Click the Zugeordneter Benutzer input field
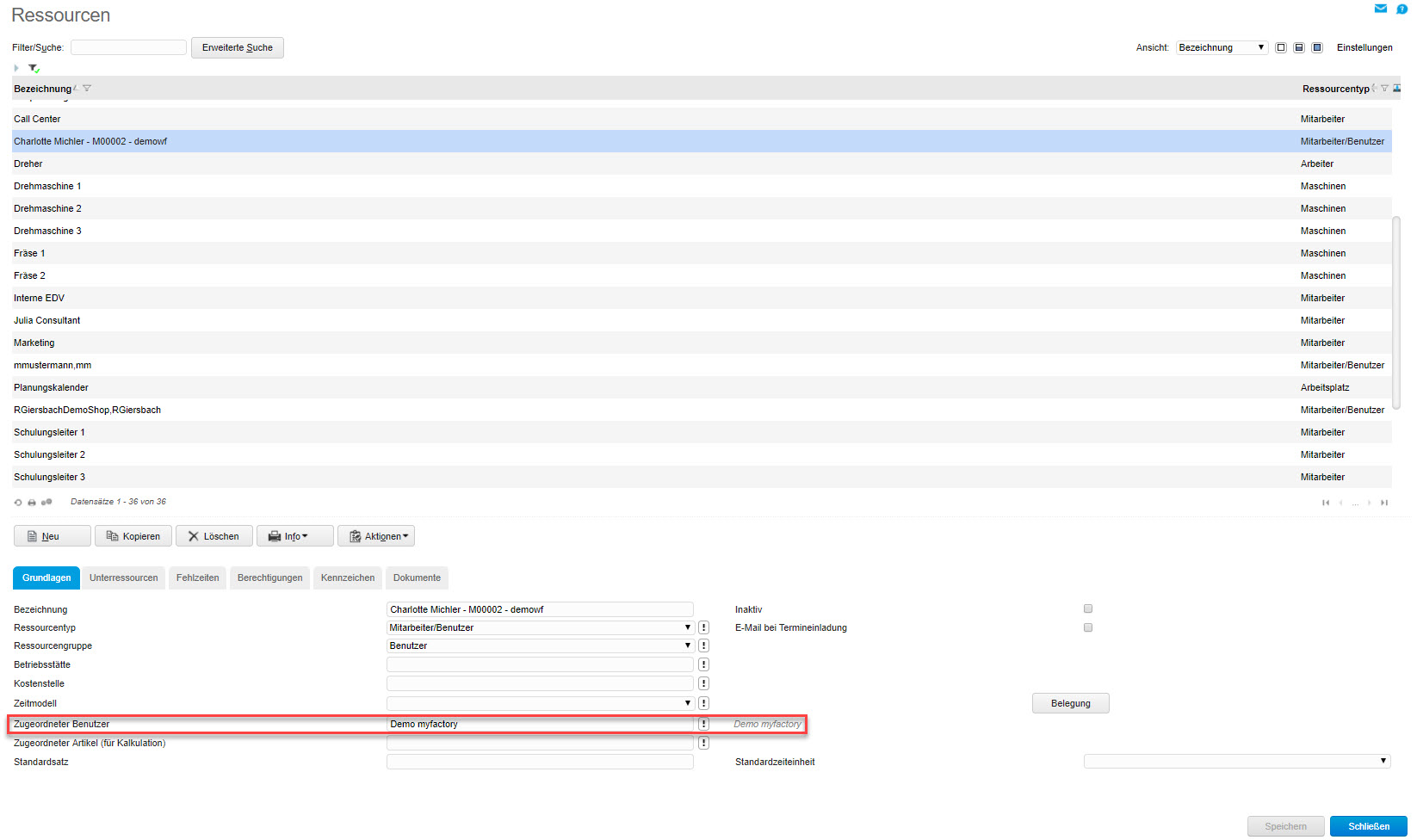 (x=540, y=724)
